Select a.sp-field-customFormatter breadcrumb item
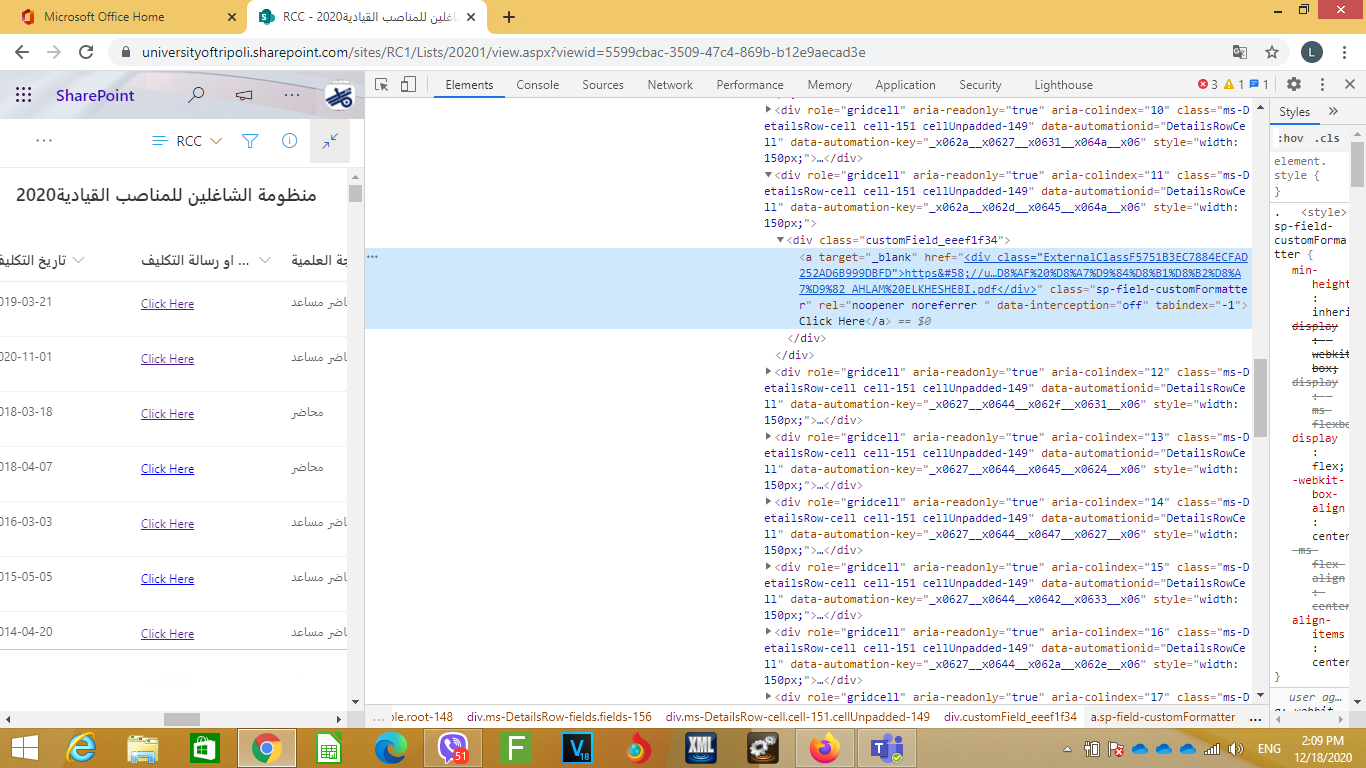Image resolution: width=1366 pixels, height=768 pixels. tap(1163, 716)
